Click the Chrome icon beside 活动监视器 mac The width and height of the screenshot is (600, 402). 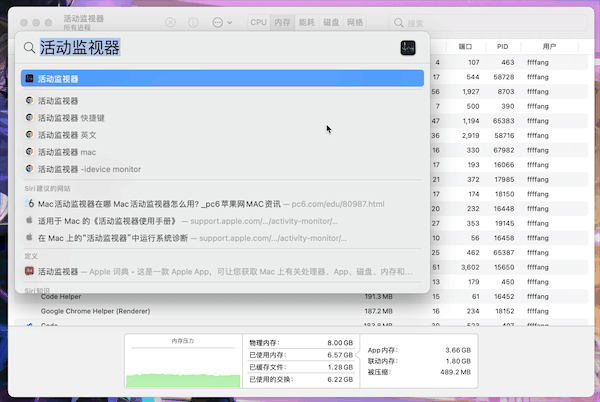pos(29,151)
